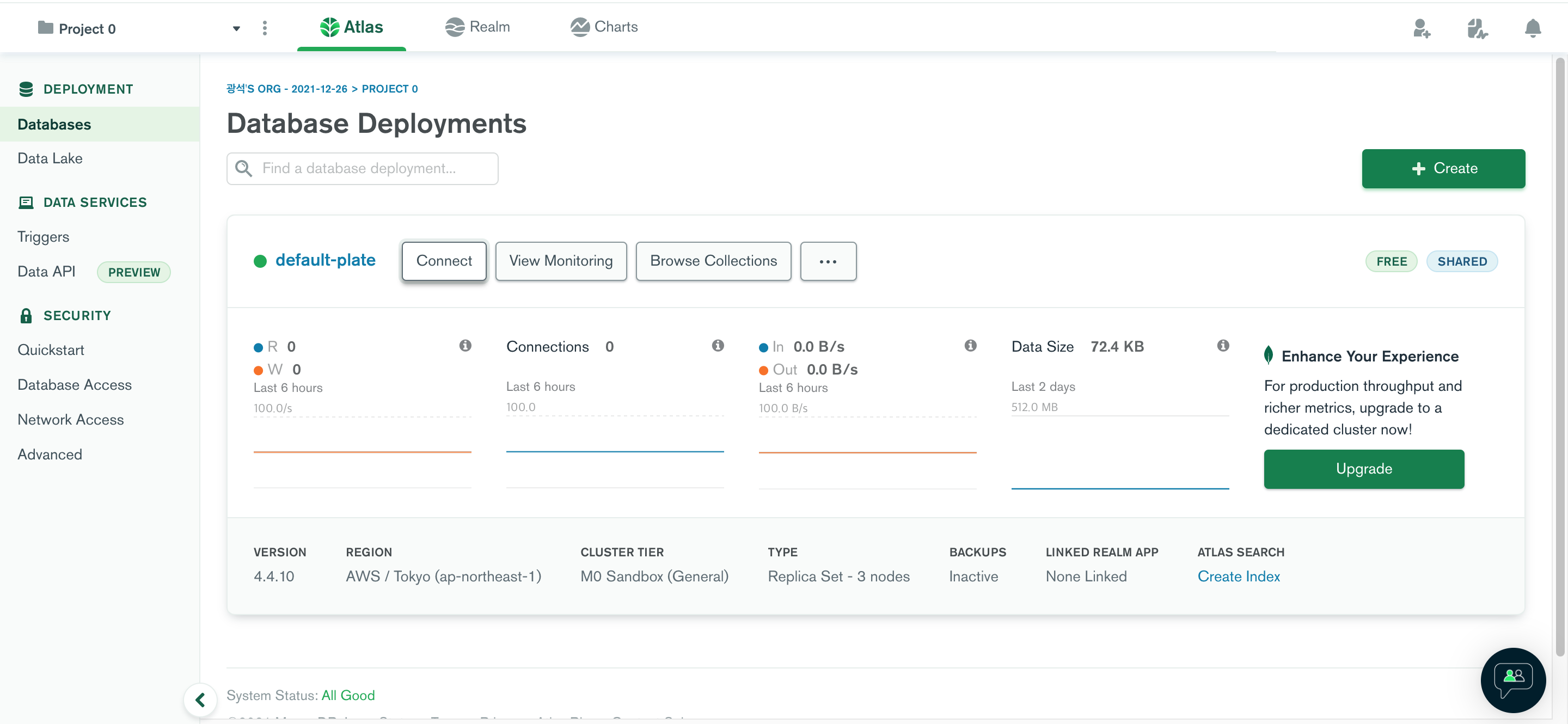Click the PROJECT 0 breadcrumb link
The width and height of the screenshot is (1568, 724).
pos(390,89)
